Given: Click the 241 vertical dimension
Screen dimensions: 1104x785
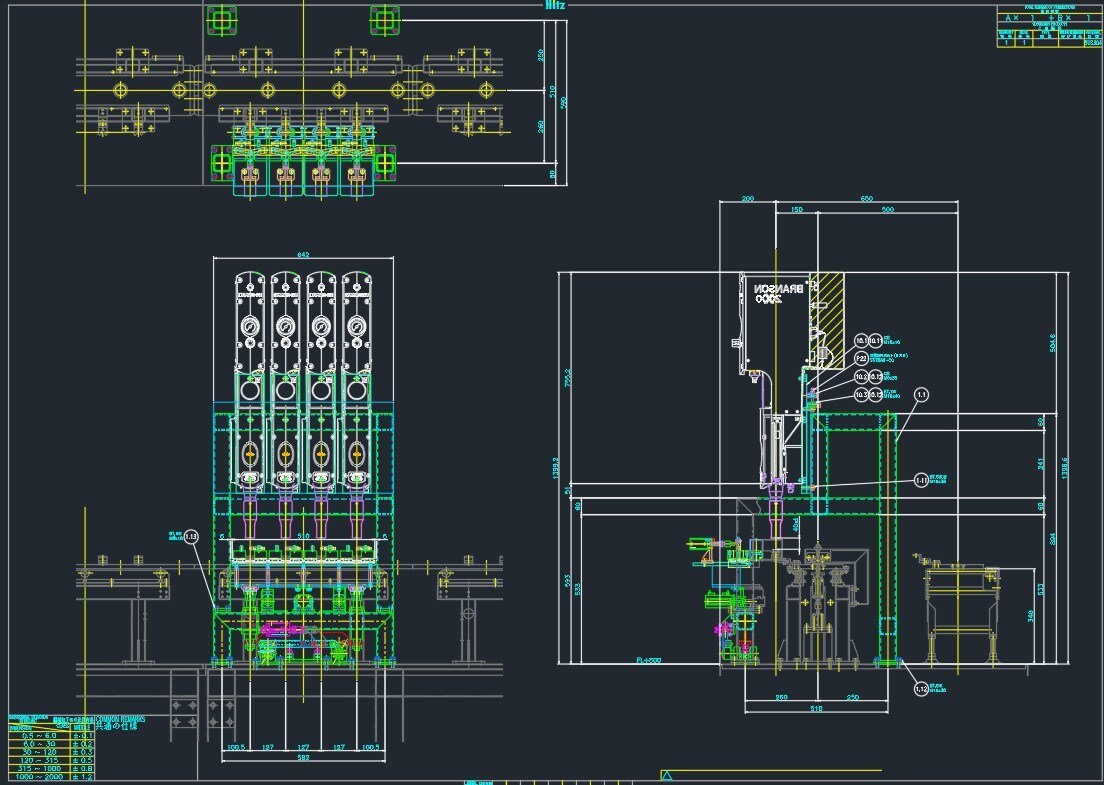Looking at the screenshot, I should [1041, 463].
